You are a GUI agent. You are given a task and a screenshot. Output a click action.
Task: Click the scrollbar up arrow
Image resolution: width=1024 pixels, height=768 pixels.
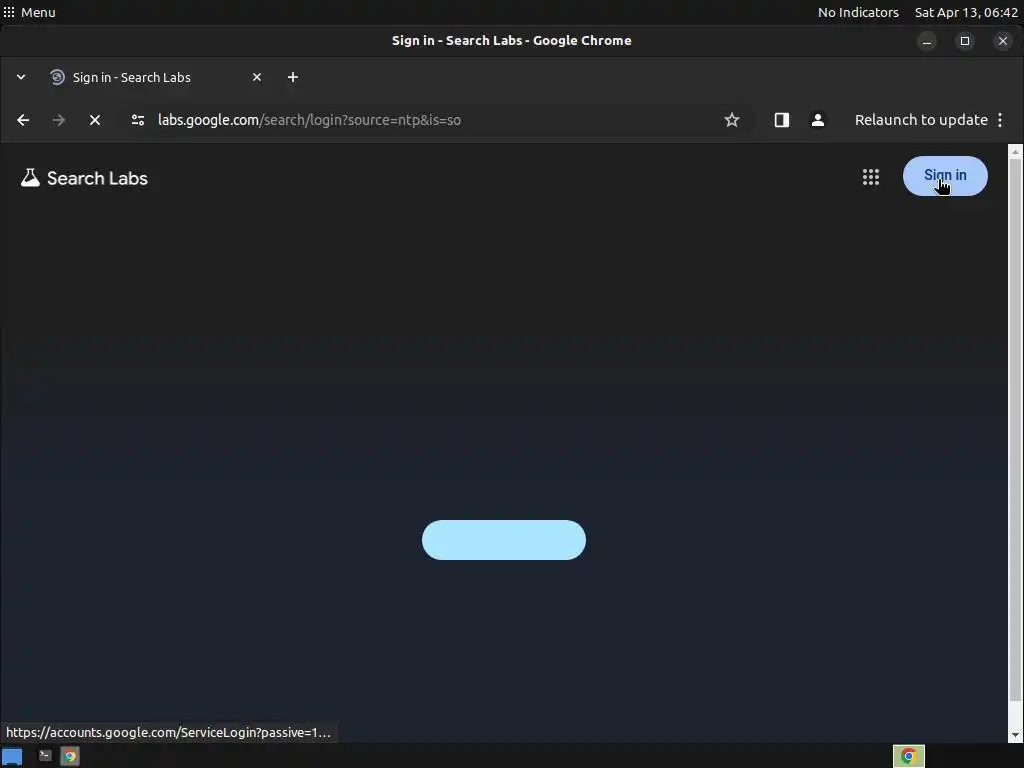coord(1015,152)
